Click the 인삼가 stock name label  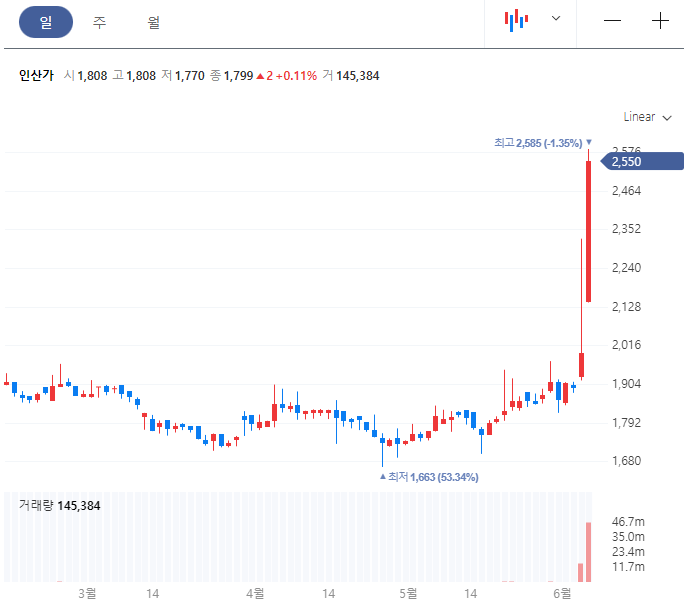point(36,76)
